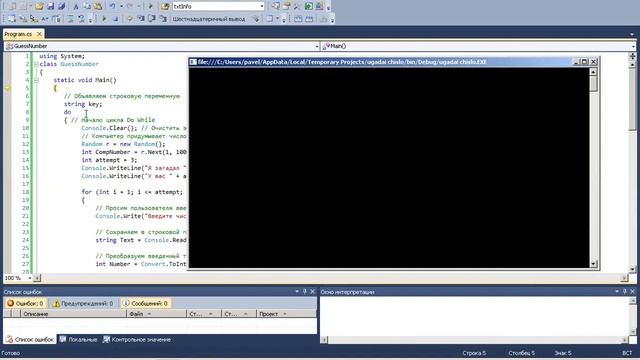The width and height of the screenshot is (640, 360).
Task: Click the green arrow icon after txtInfo
Action: click(309, 6)
